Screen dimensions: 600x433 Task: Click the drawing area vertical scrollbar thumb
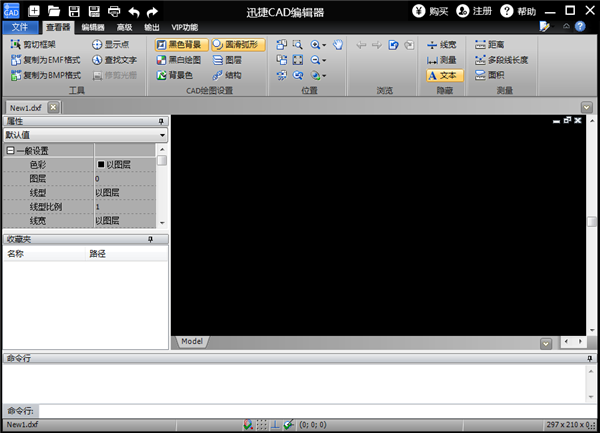click(x=592, y=222)
